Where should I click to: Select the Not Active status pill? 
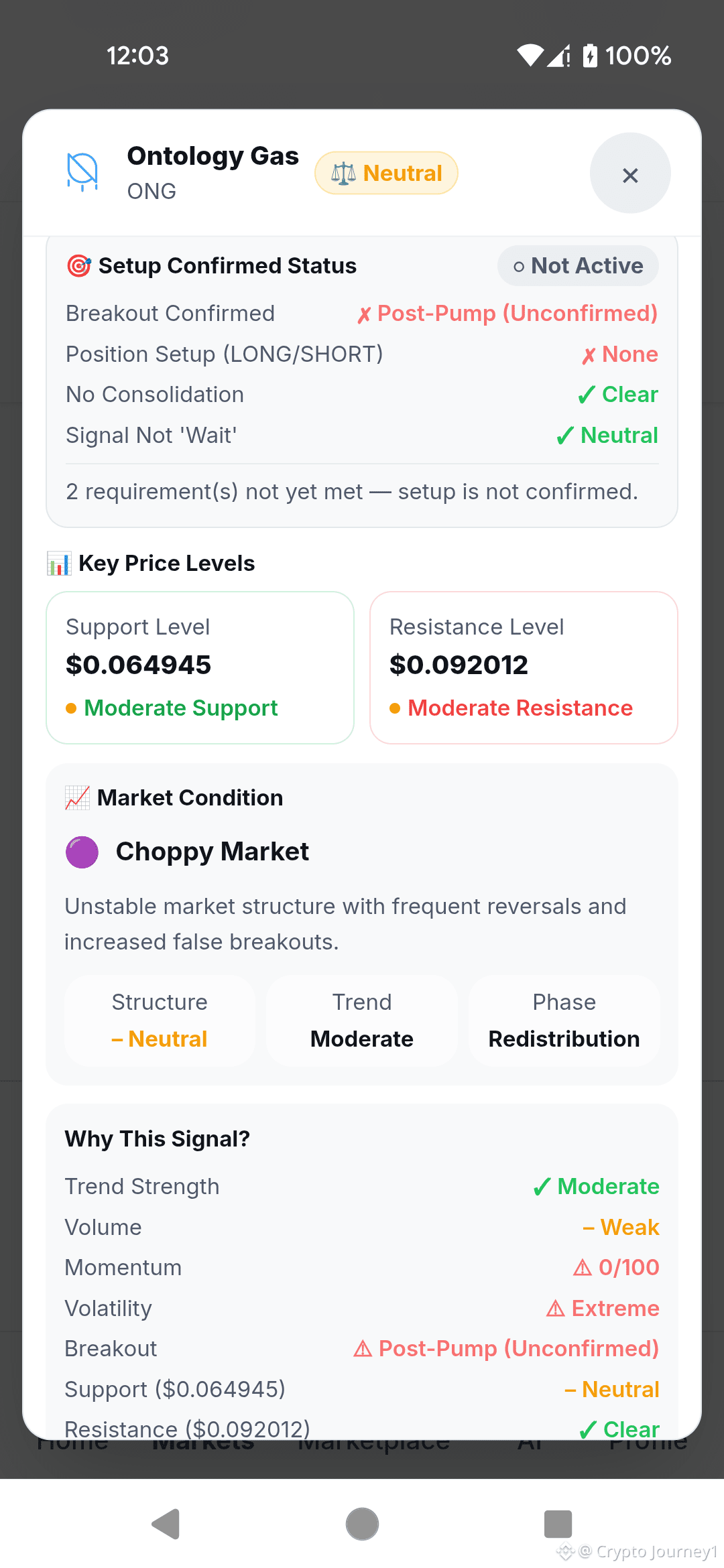click(x=578, y=266)
